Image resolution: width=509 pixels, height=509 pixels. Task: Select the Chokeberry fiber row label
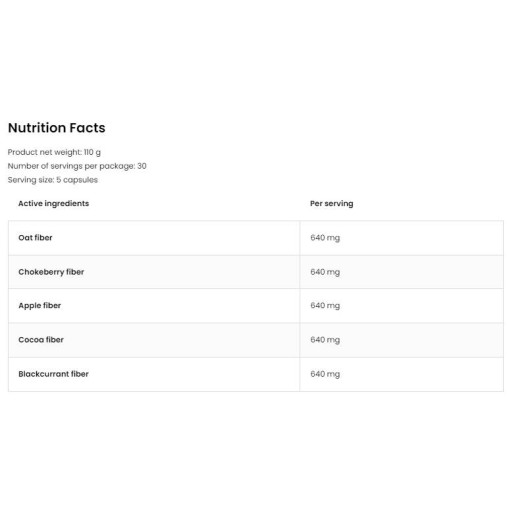pos(51,272)
